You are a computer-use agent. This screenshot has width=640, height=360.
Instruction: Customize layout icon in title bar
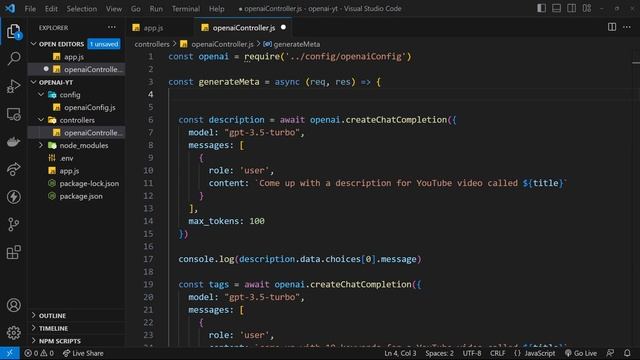pyautogui.click(x=587, y=8)
